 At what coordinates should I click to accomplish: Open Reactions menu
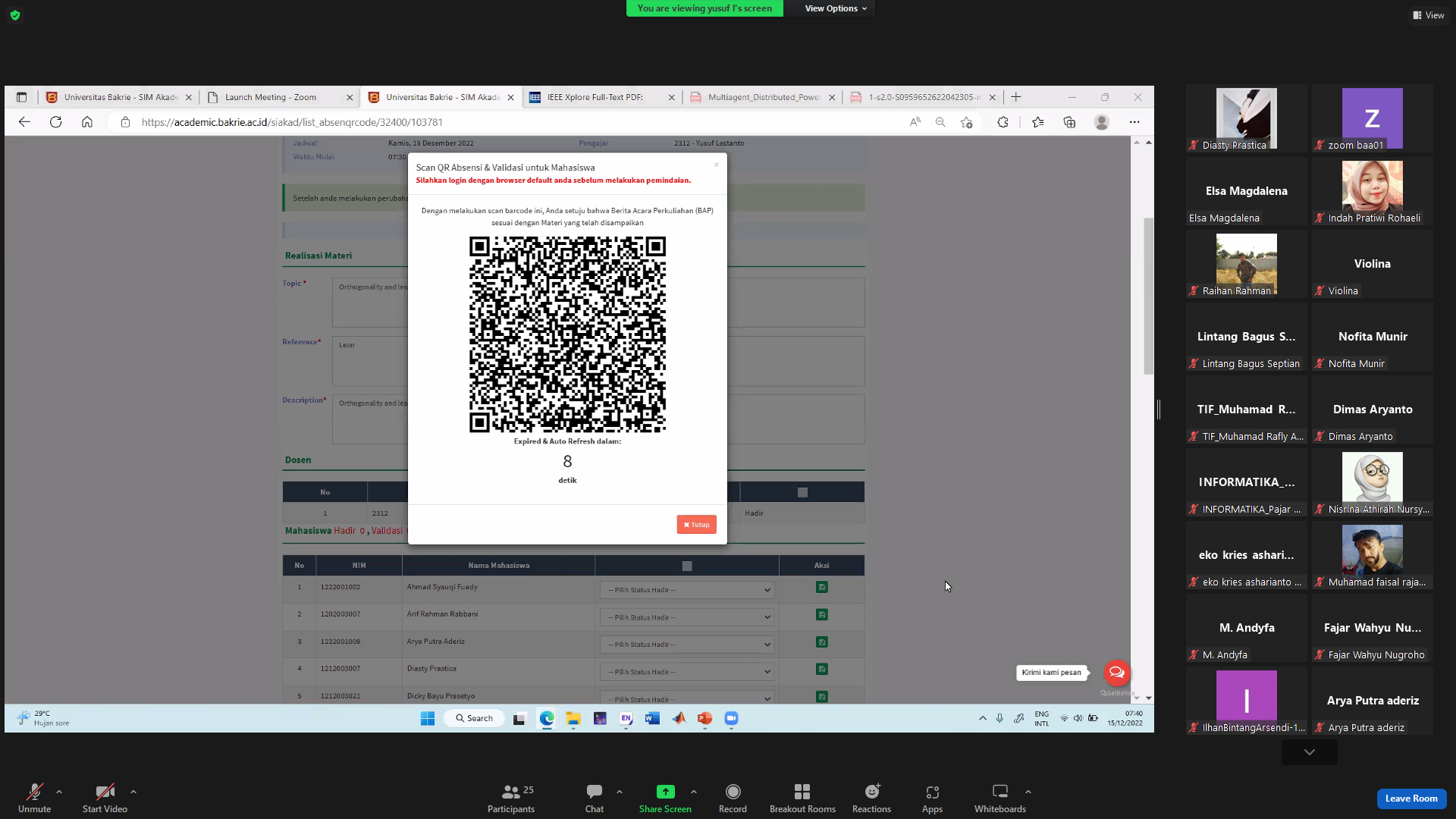coord(871,798)
